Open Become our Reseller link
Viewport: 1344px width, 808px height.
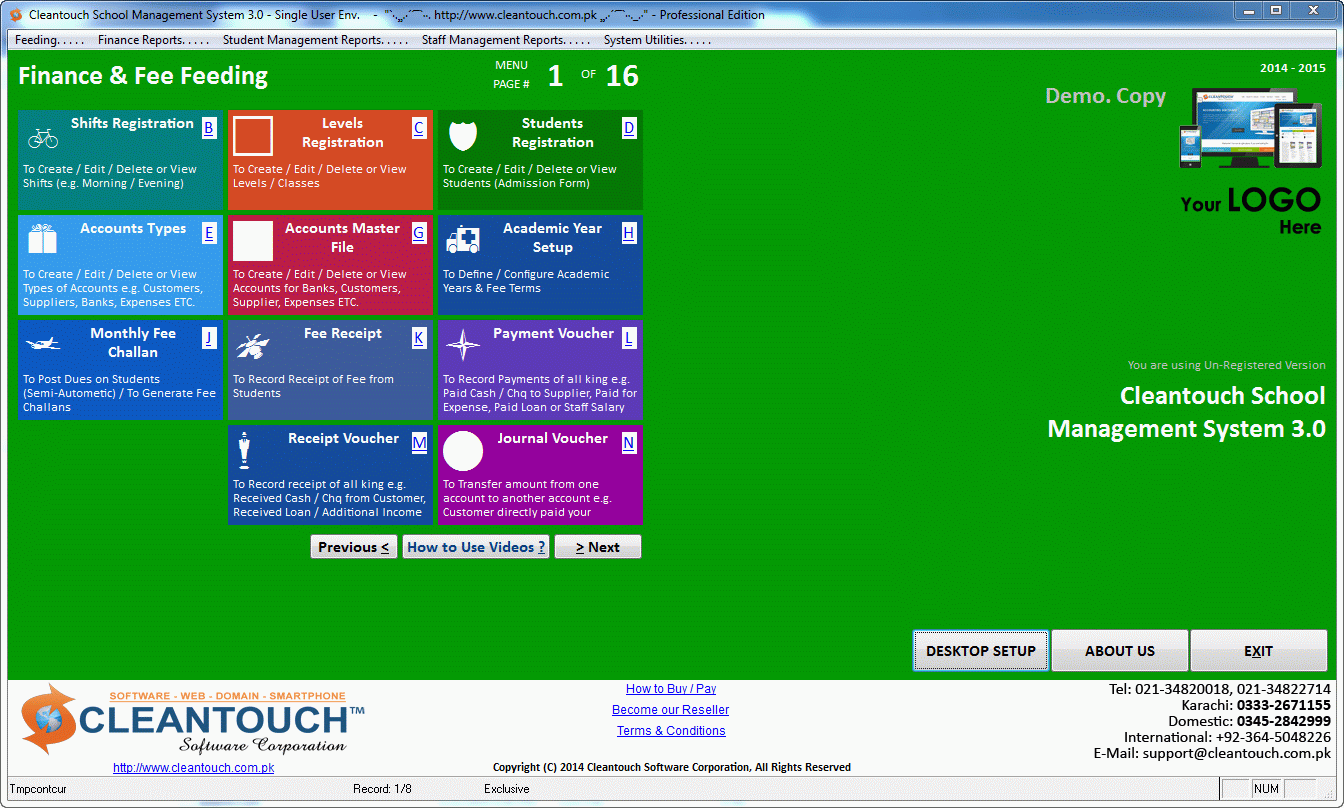pyautogui.click(x=671, y=710)
